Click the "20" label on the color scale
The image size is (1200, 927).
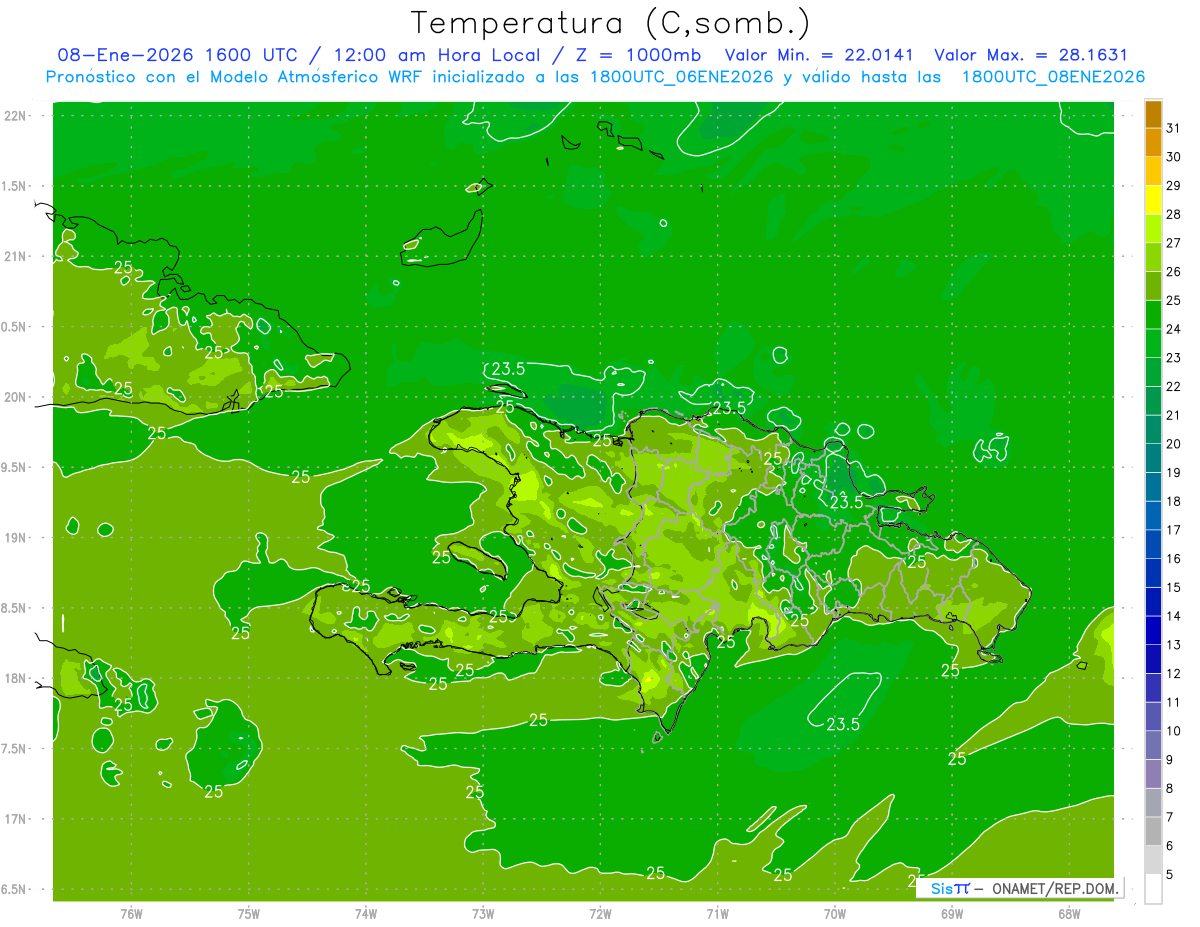(x=1173, y=444)
